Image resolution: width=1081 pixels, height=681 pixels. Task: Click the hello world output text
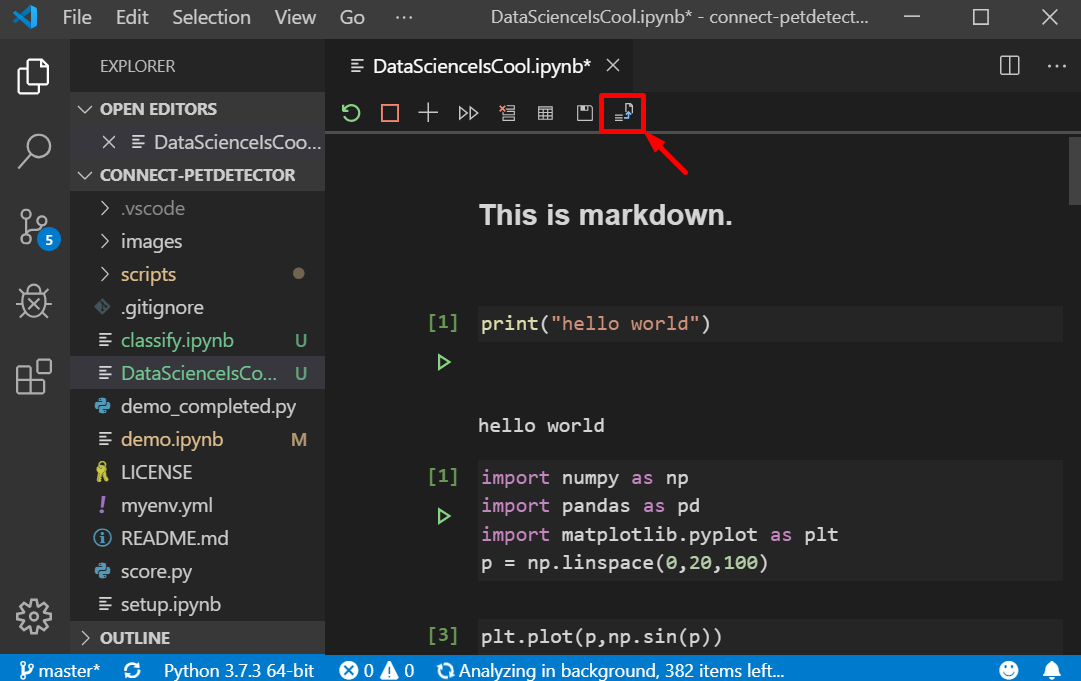(x=541, y=425)
